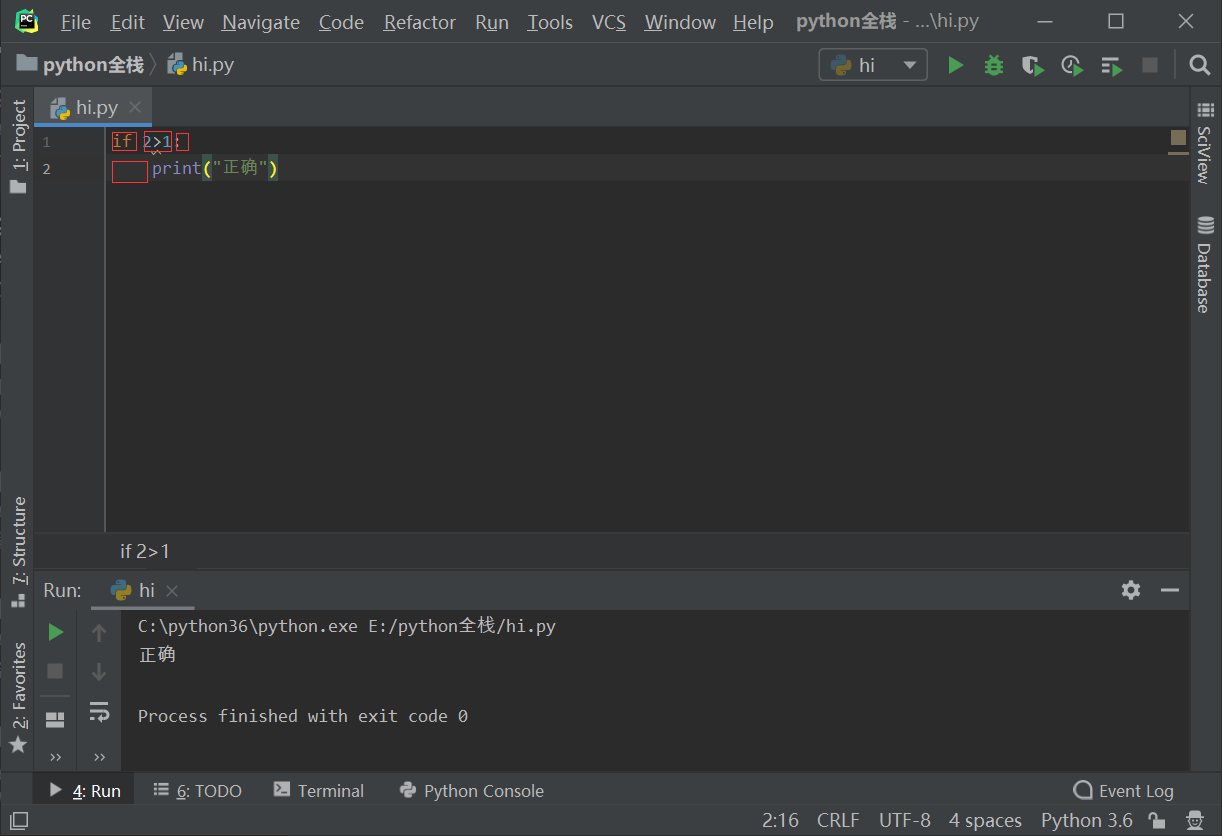The image size is (1222, 836).
Task: Open the Edit menu
Action: coord(127,22)
